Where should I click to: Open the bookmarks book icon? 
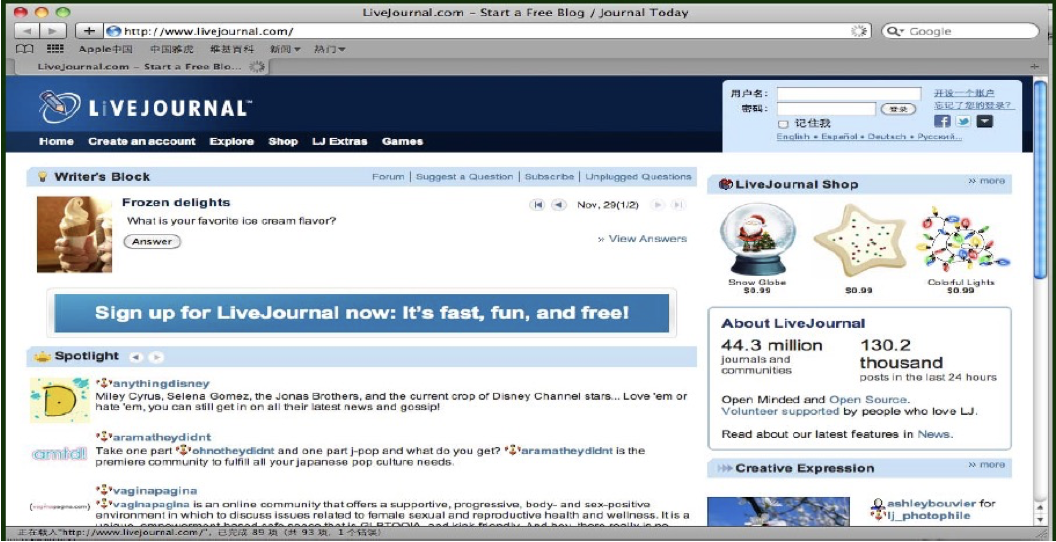(24, 49)
